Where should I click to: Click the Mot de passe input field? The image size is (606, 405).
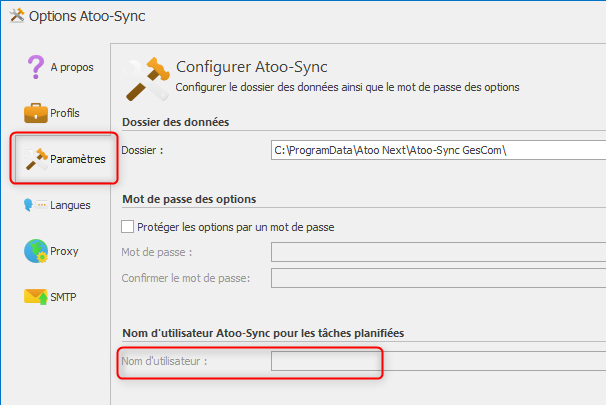438,252
